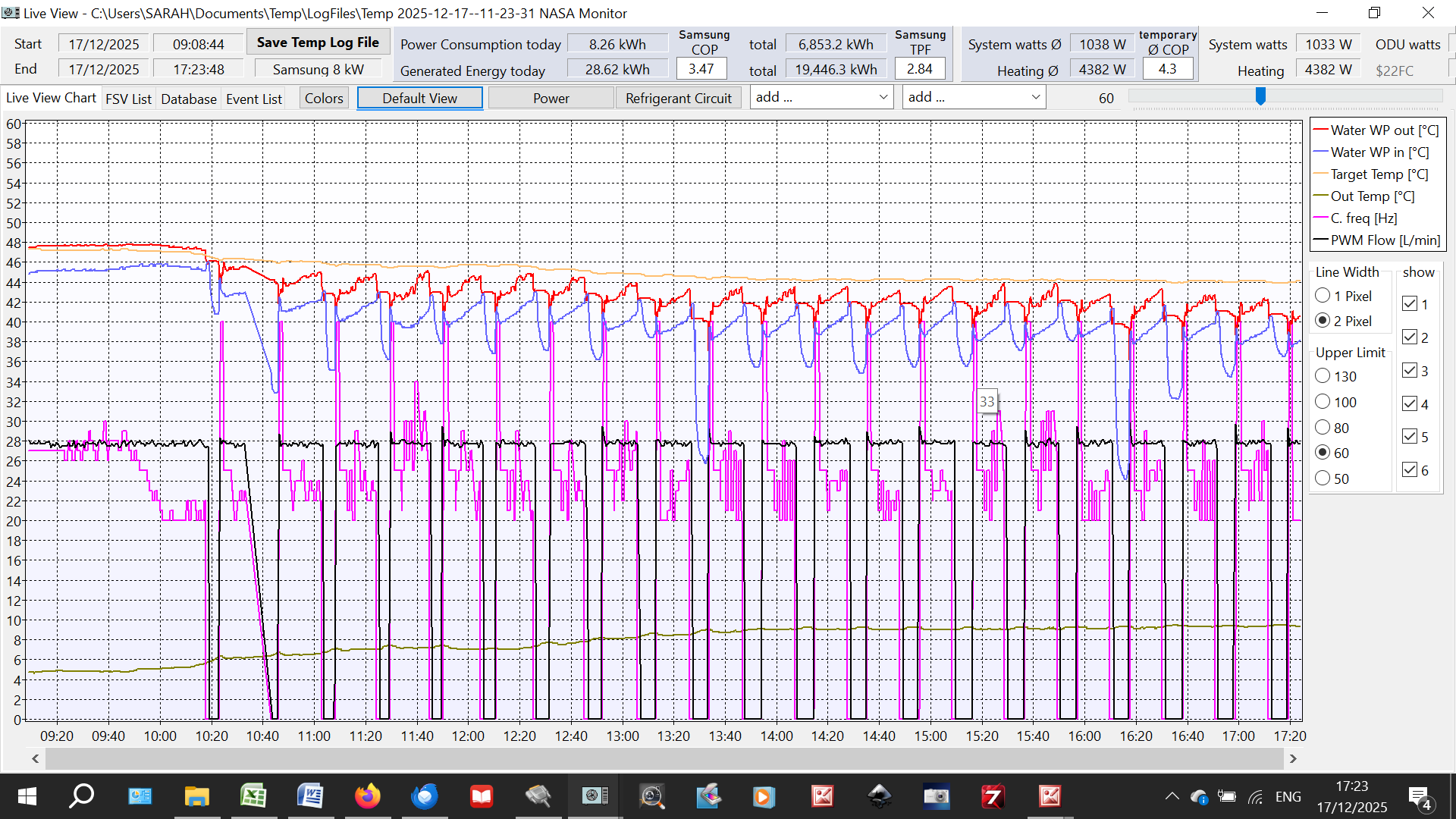This screenshot has width=1456, height=819.
Task: Launch Word from the taskbar
Action: tap(310, 796)
